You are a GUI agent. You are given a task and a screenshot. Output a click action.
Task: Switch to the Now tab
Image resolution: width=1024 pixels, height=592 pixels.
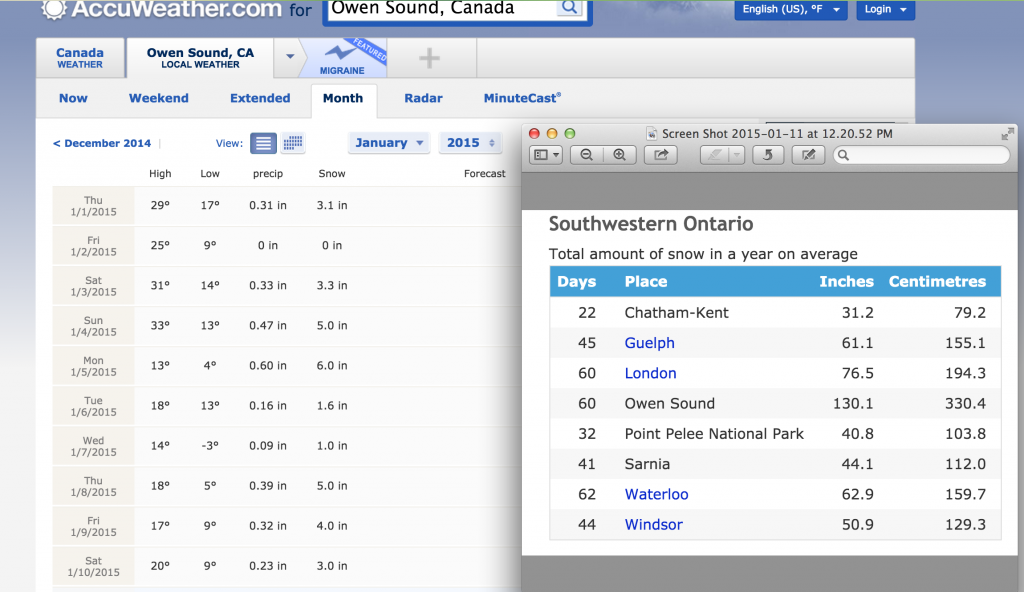[73, 98]
